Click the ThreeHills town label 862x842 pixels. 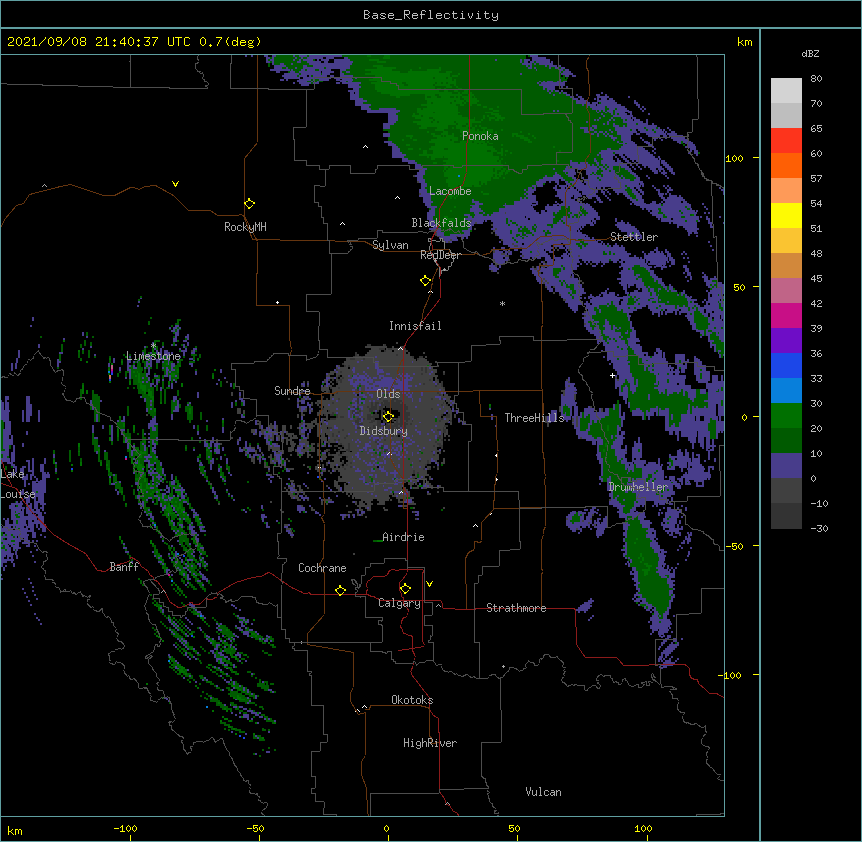coord(534,418)
